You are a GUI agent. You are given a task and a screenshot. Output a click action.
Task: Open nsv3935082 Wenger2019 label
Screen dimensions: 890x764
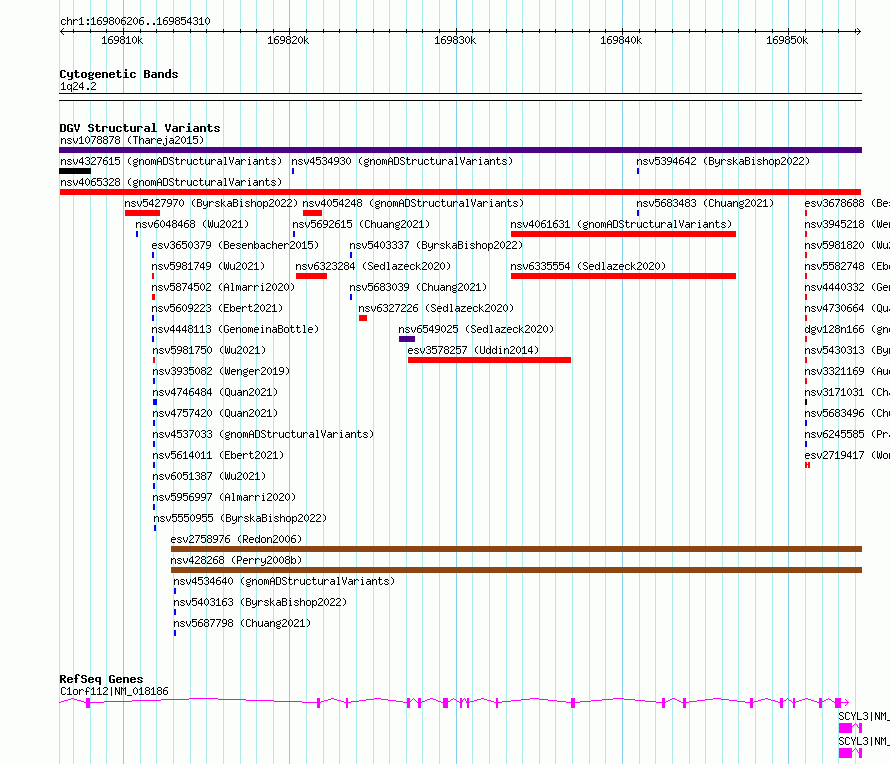[221, 371]
